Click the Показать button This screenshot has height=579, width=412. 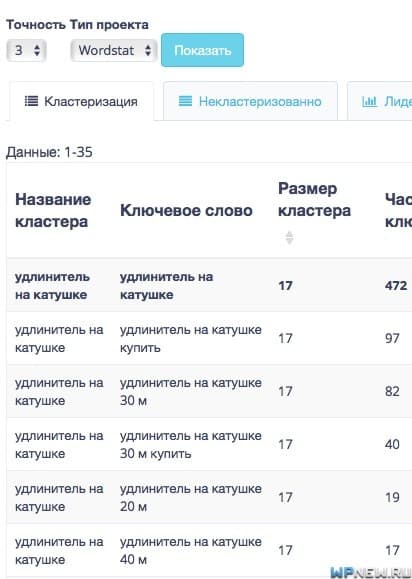pos(202,50)
